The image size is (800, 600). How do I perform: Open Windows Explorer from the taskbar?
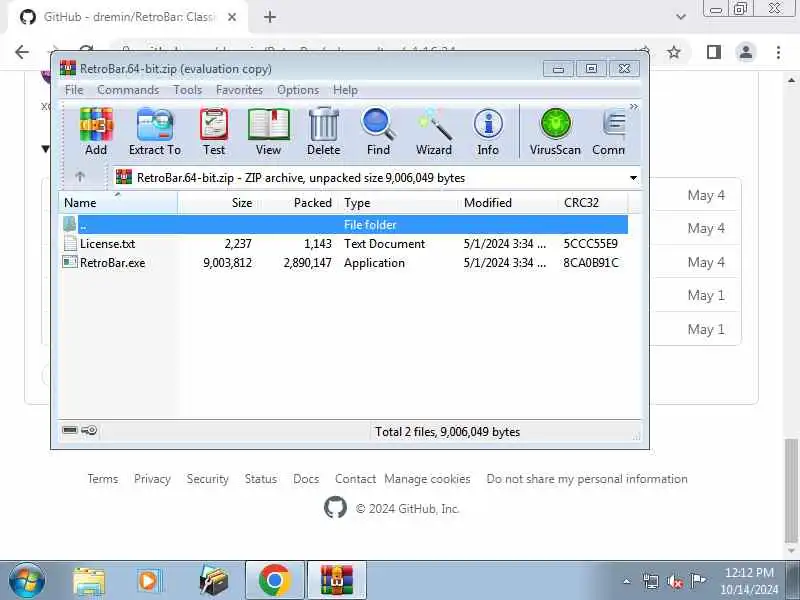coord(89,581)
